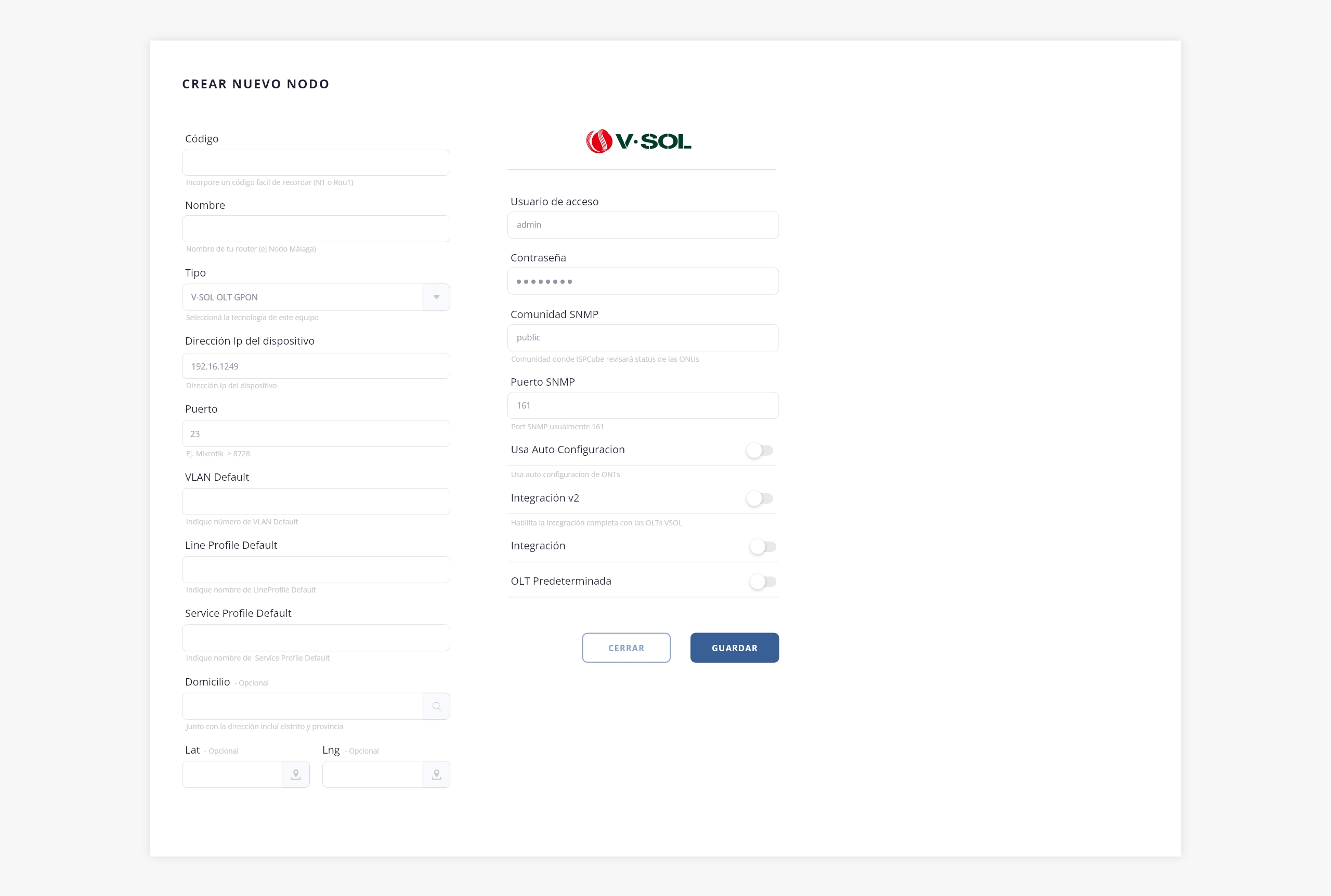Screen dimensions: 1331x896
Task: Click the CERRAR button
Action: [x=626, y=648]
